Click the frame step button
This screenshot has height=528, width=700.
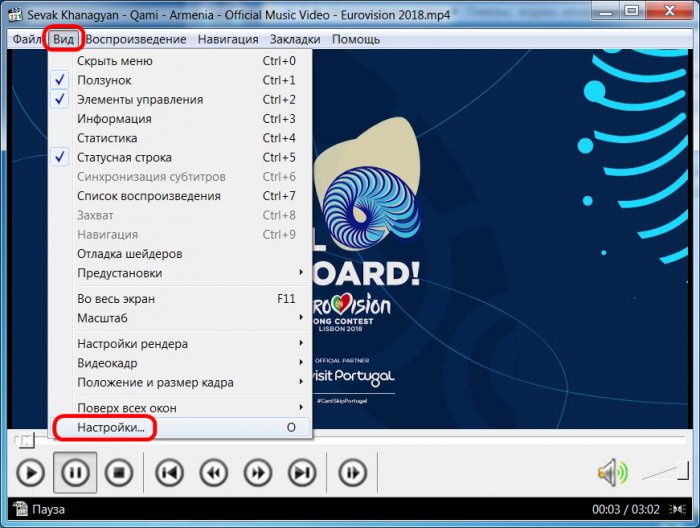(x=352, y=472)
